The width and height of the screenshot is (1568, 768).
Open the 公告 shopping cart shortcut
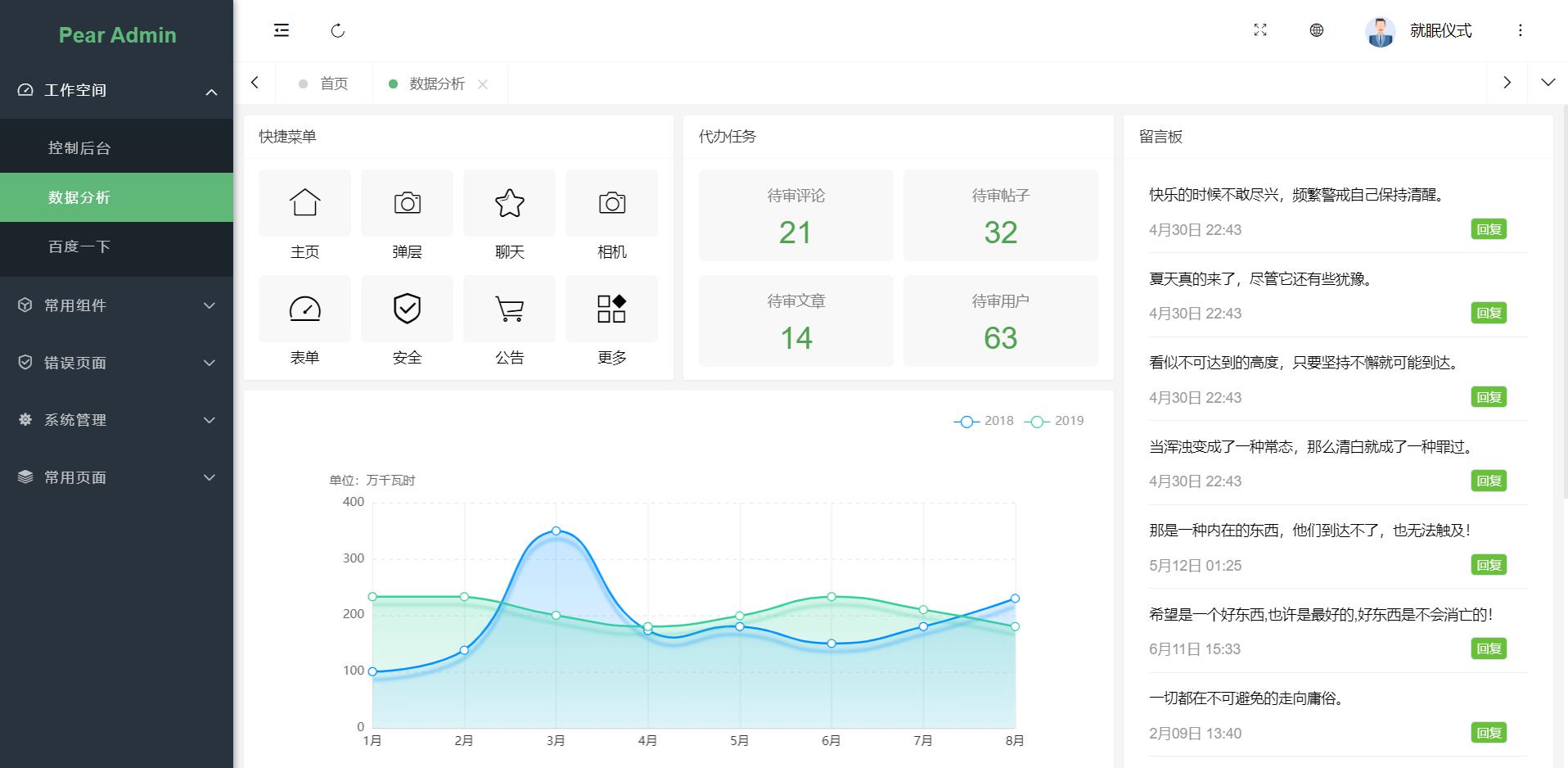tap(509, 309)
